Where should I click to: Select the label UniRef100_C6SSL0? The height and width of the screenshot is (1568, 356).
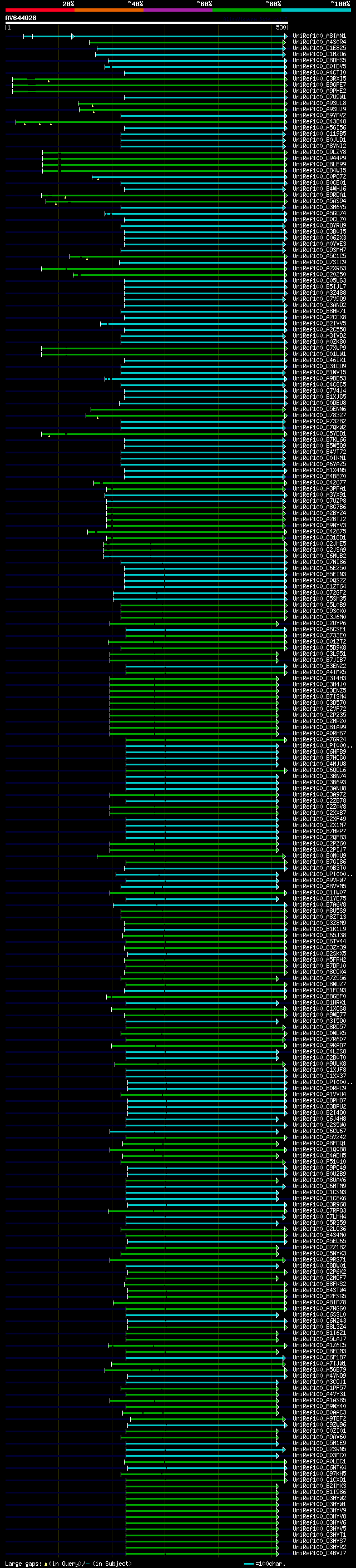pyautogui.click(x=319, y=1315)
